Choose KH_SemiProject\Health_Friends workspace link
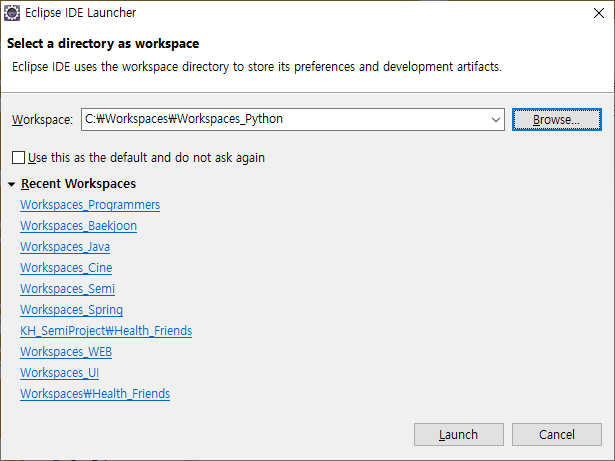The image size is (615, 461). point(106,331)
